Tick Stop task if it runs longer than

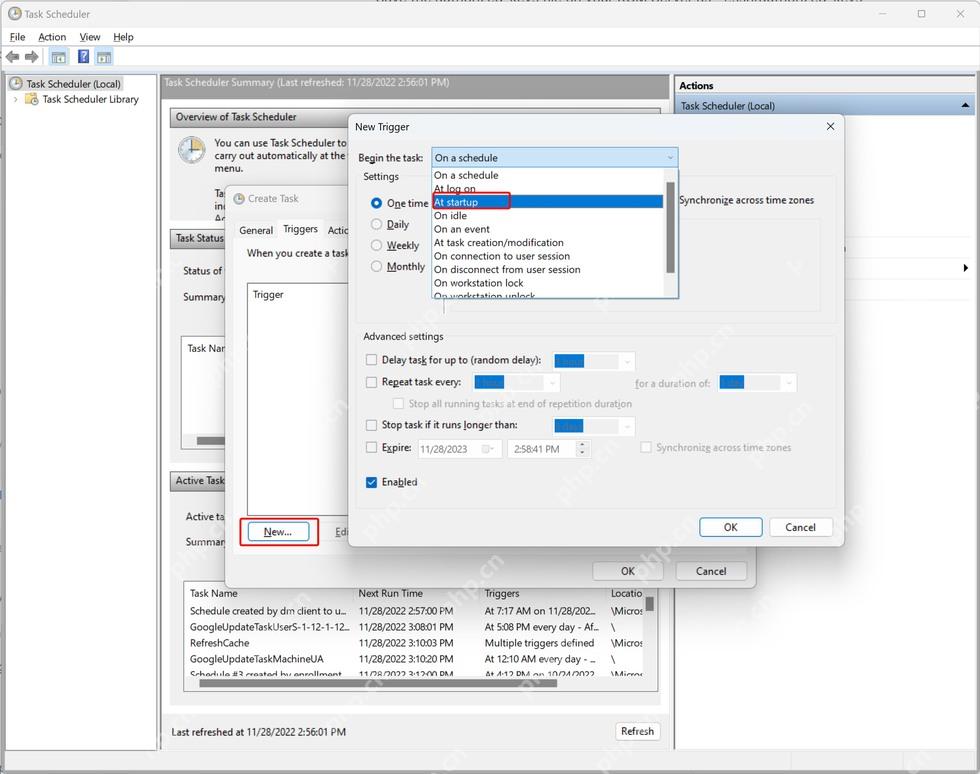(371, 425)
